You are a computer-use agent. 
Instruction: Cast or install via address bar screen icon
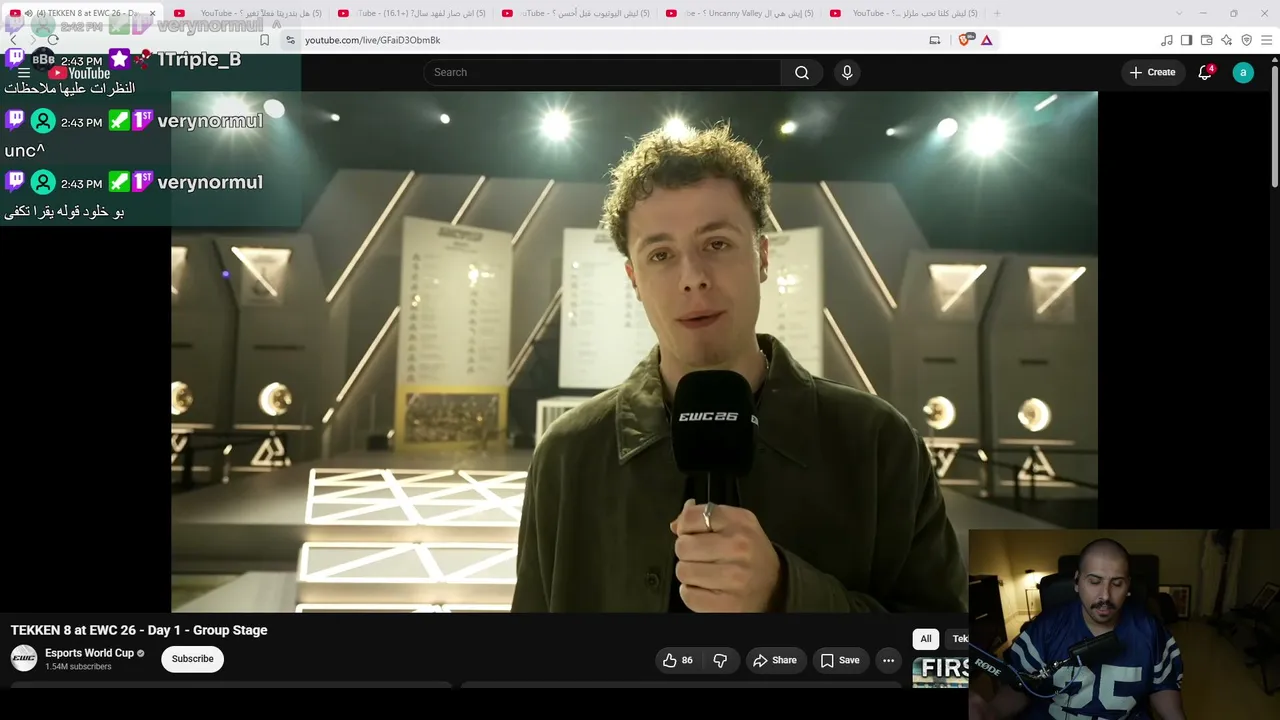[x=935, y=40]
